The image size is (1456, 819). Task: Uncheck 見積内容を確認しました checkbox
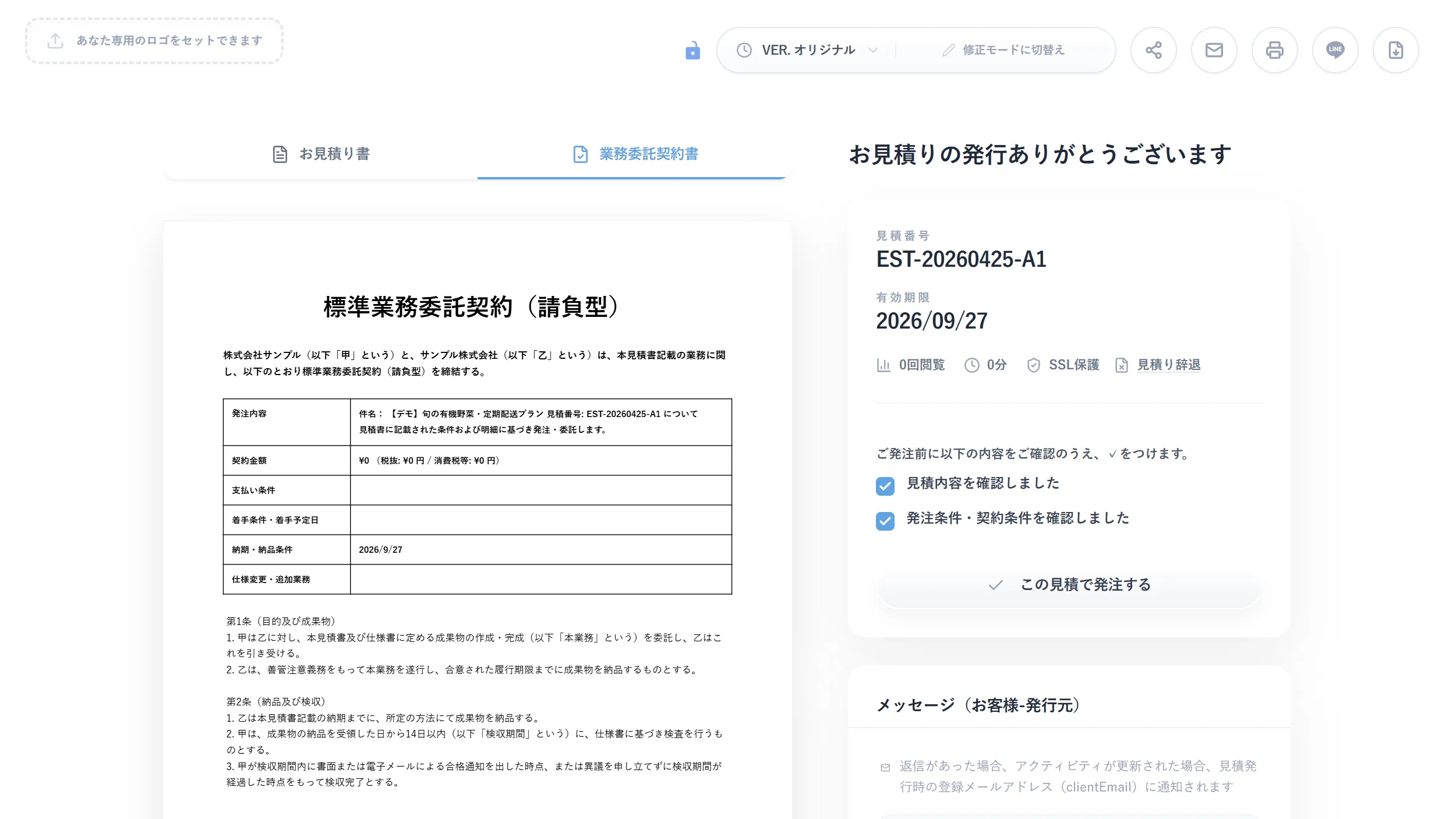885,486
